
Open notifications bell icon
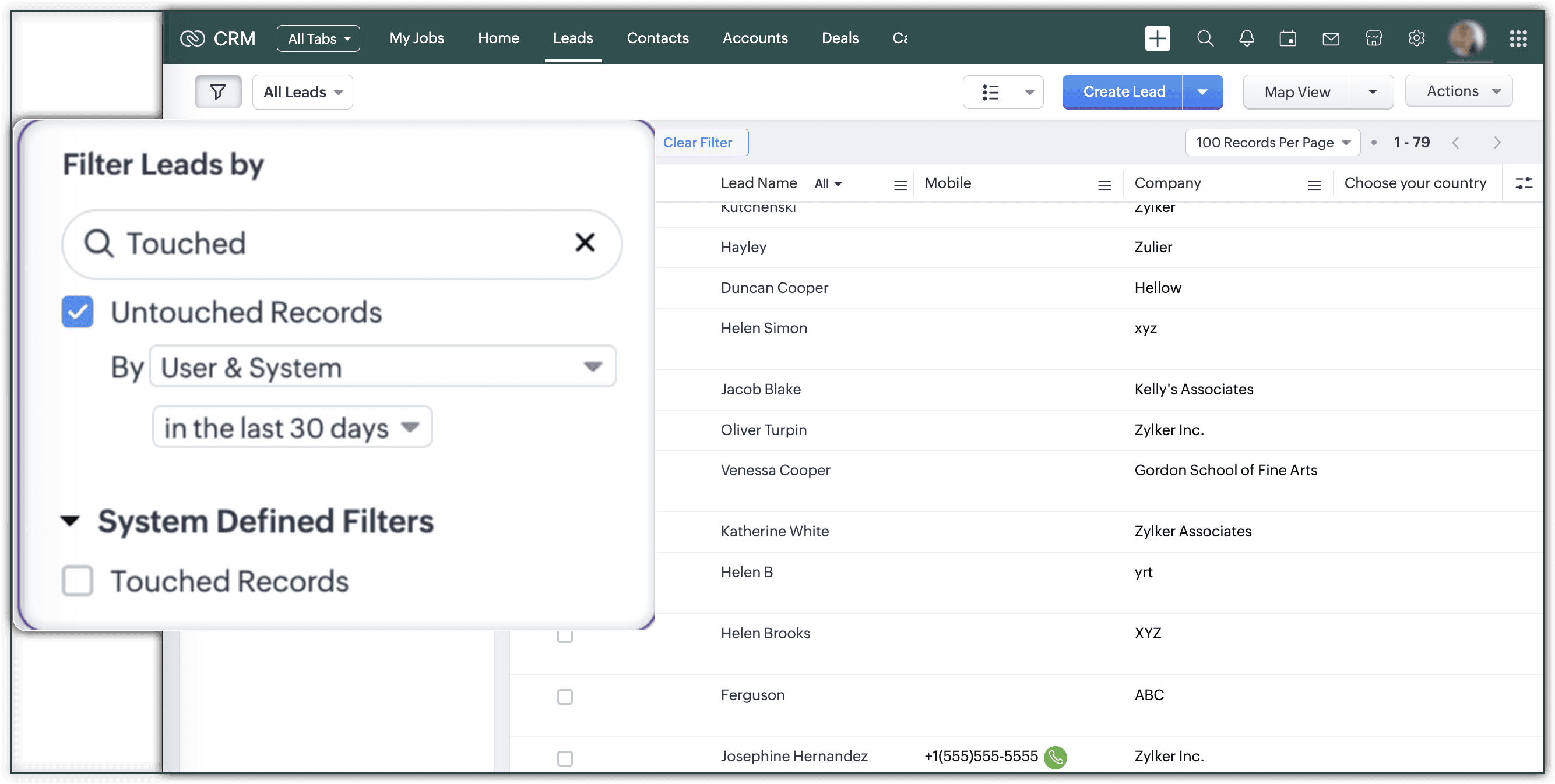(1247, 38)
